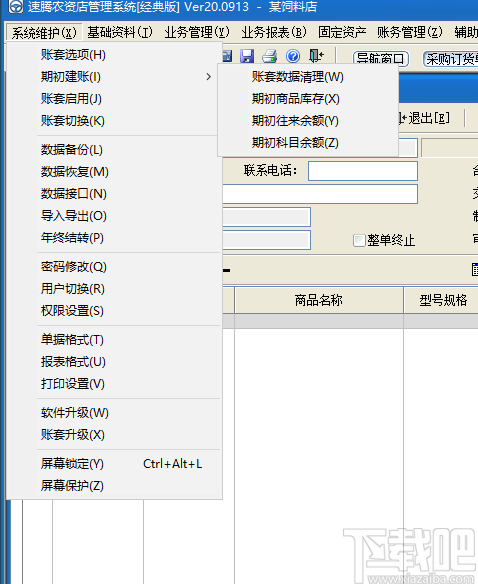
Task: Select 账套数据清理(W) in submenu
Action: pos(308,77)
